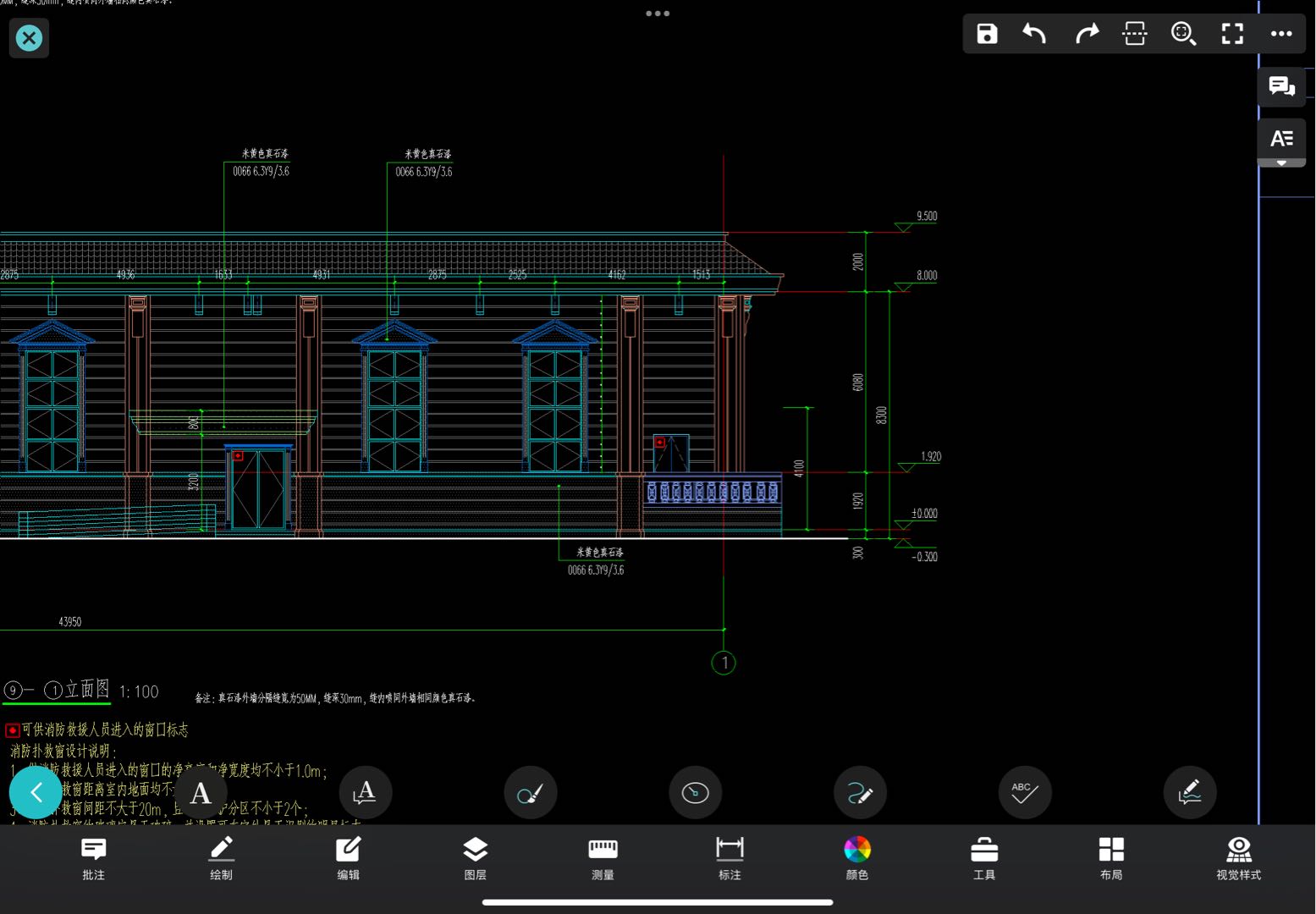Save the drawing with the floppy icon

click(x=987, y=34)
